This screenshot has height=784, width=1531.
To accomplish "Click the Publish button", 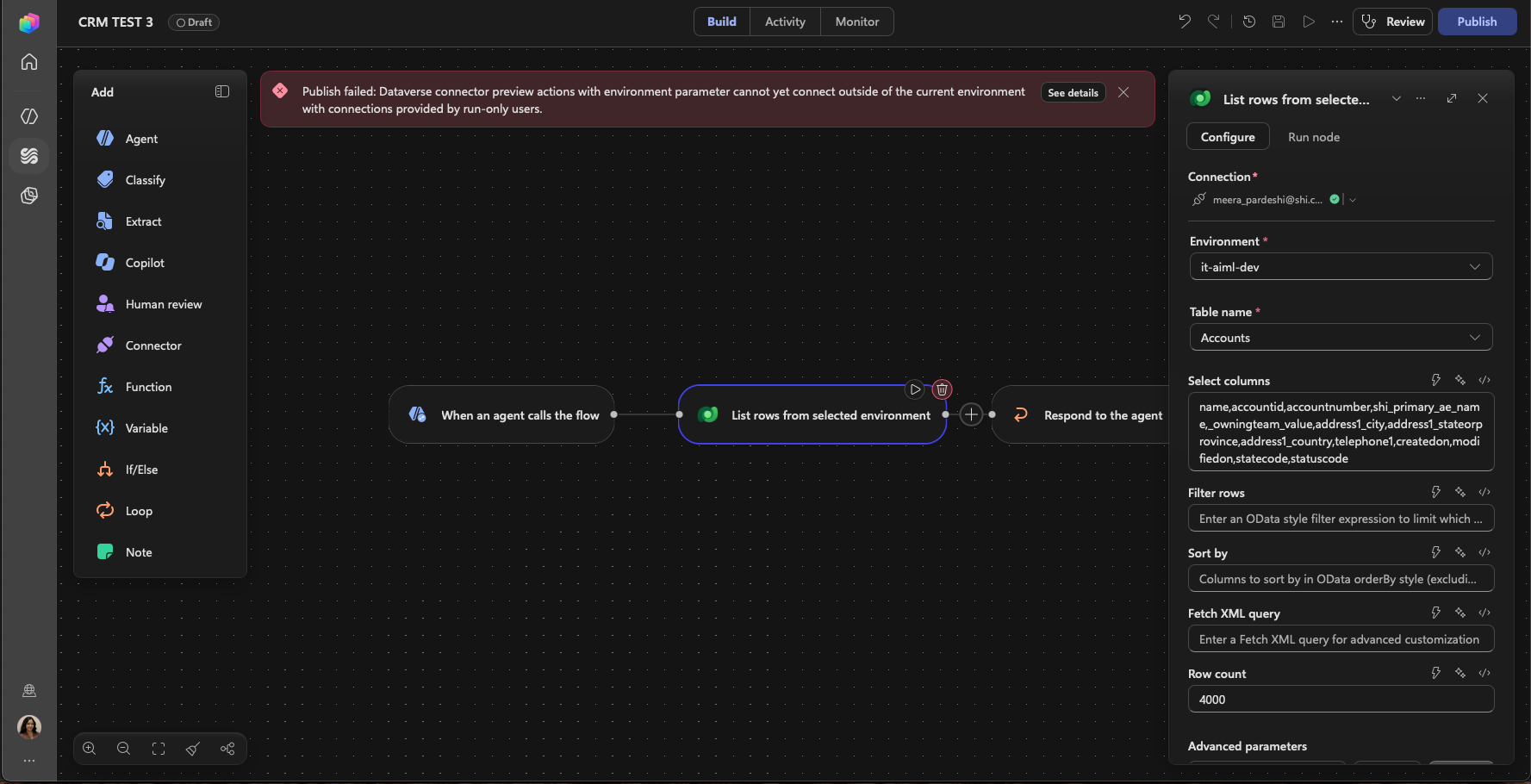I will pyautogui.click(x=1477, y=22).
